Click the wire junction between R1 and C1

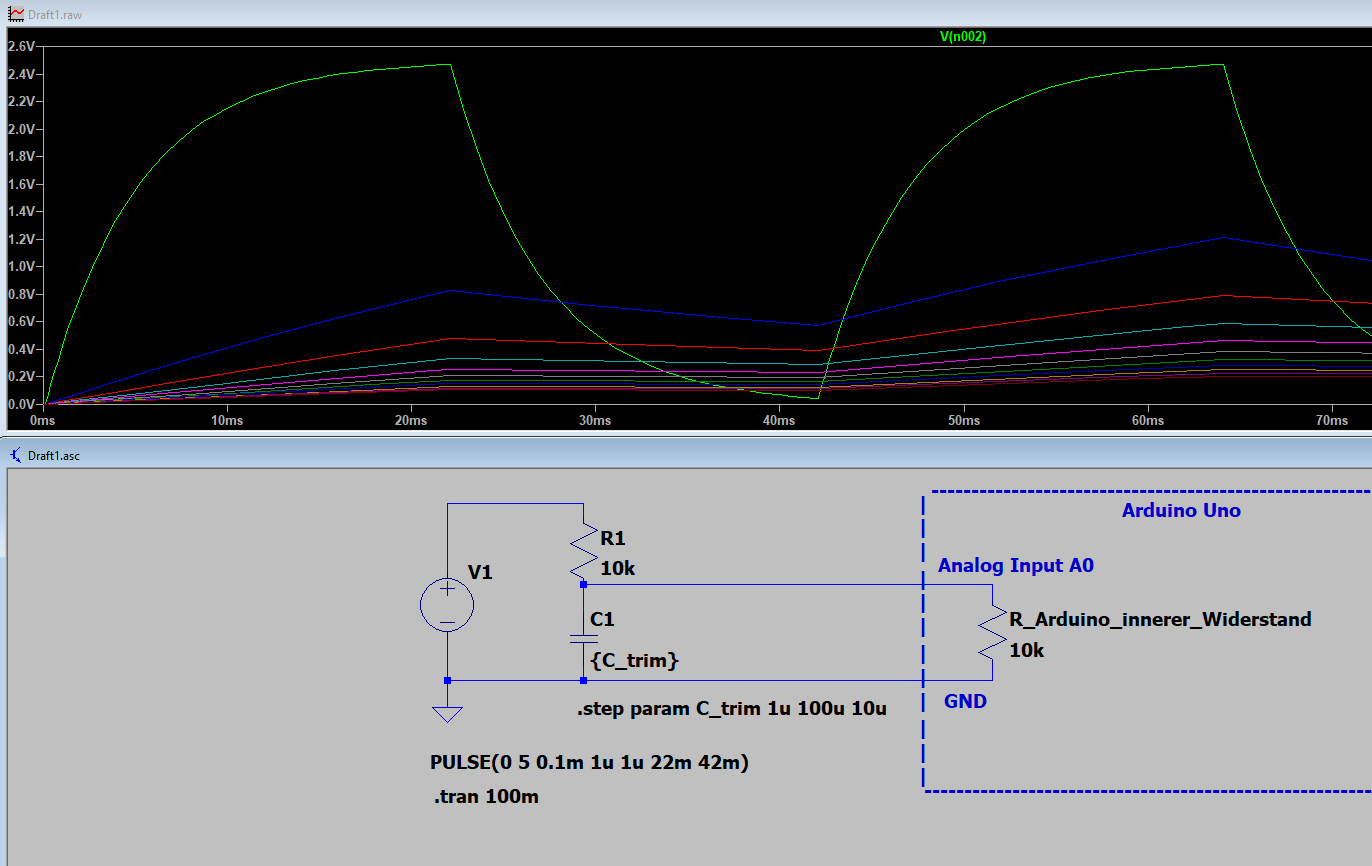[583, 584]
